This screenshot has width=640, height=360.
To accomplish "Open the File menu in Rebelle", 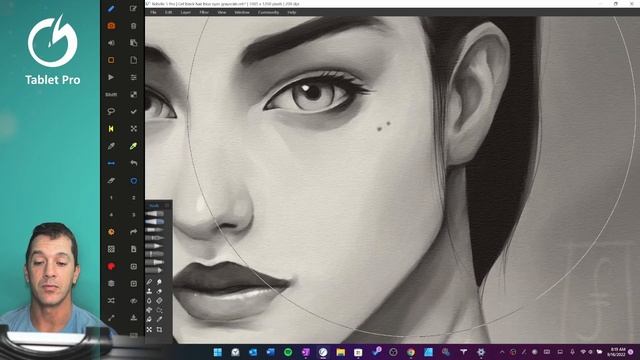I will click(153, 13).
